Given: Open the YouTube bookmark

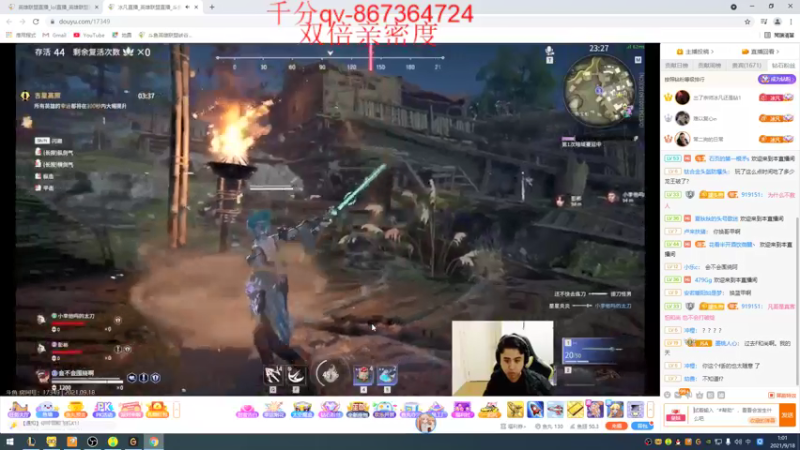Looking at the screenshot, I should [89, 35].
